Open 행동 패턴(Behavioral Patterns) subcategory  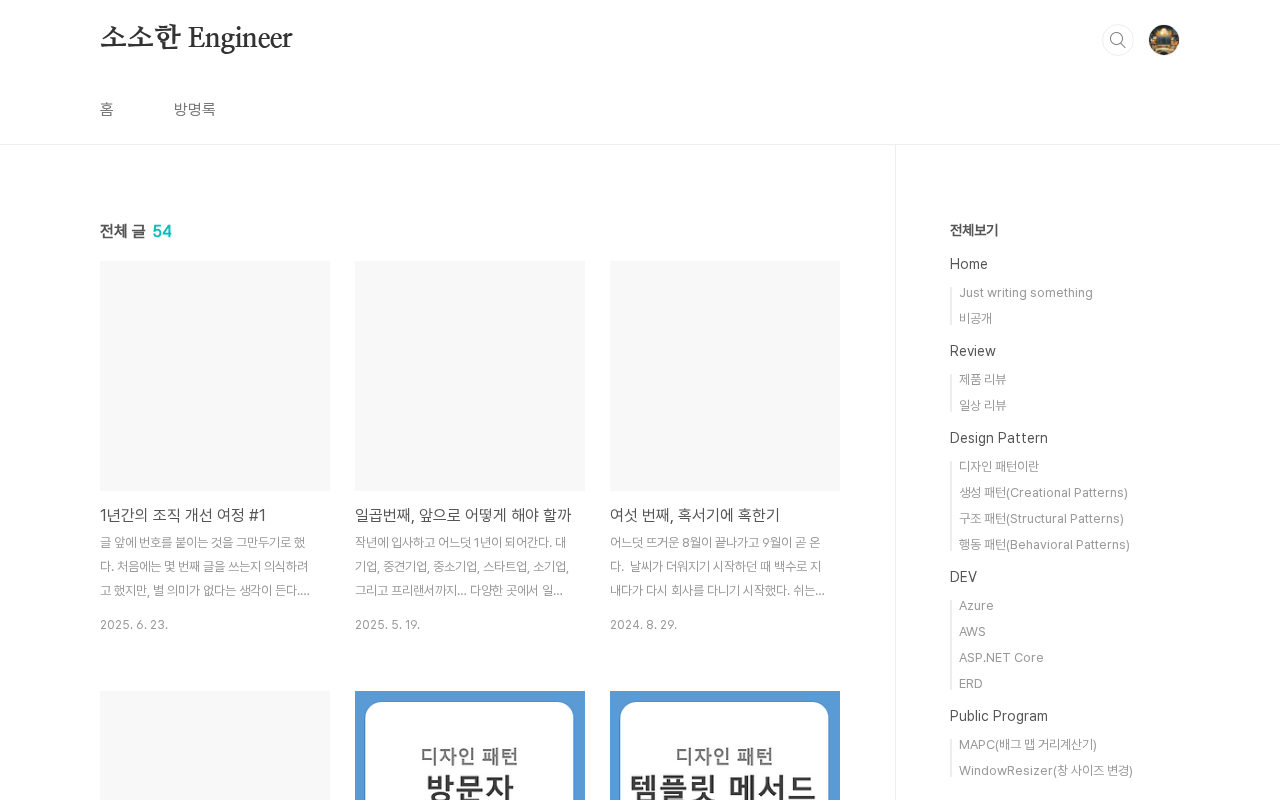click(1044, 545)
